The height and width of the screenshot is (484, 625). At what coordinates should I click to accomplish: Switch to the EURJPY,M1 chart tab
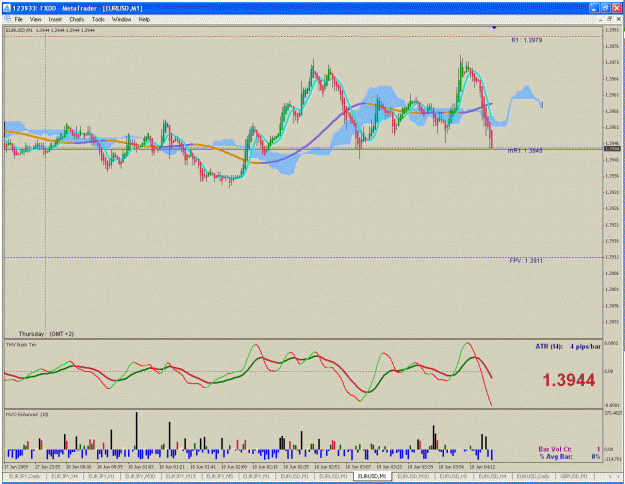[x=256, y=476]
